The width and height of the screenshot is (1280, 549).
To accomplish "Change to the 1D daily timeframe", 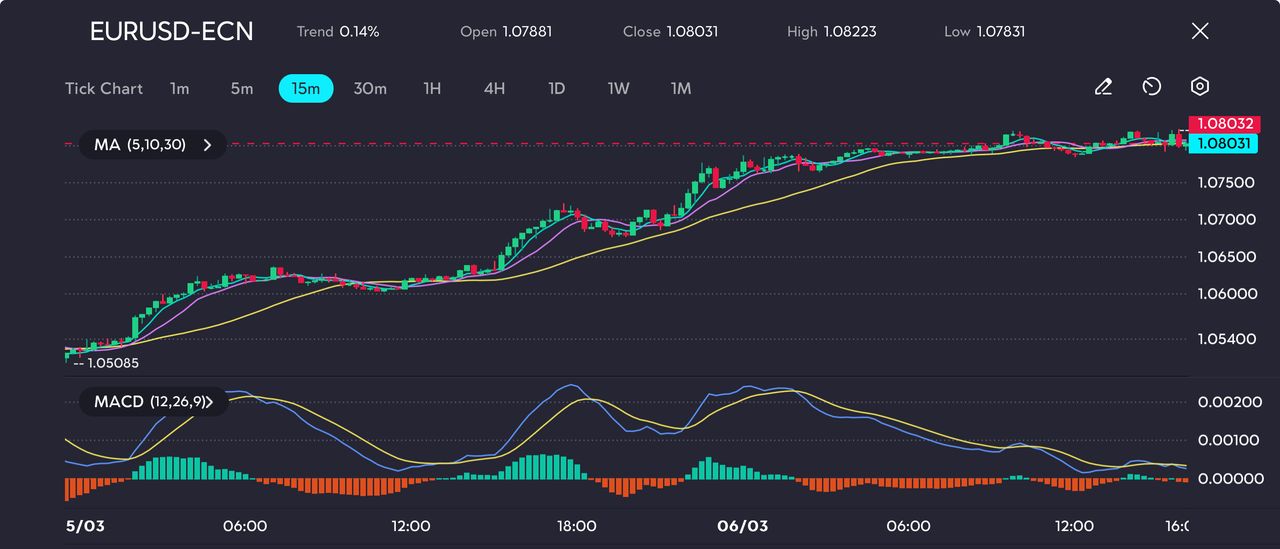I will coord(557,89).
